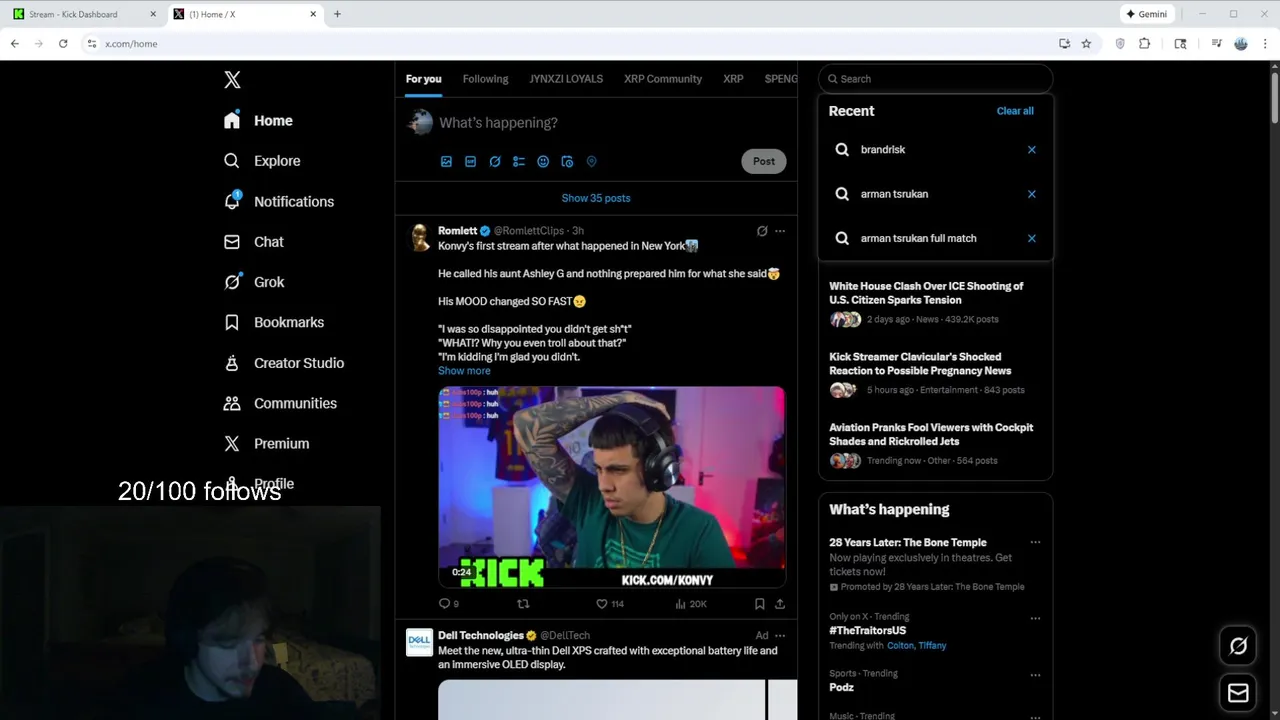Screen dimensions: 1280x720
Task: Open Chat in sidebar
Action: point(254,242)
